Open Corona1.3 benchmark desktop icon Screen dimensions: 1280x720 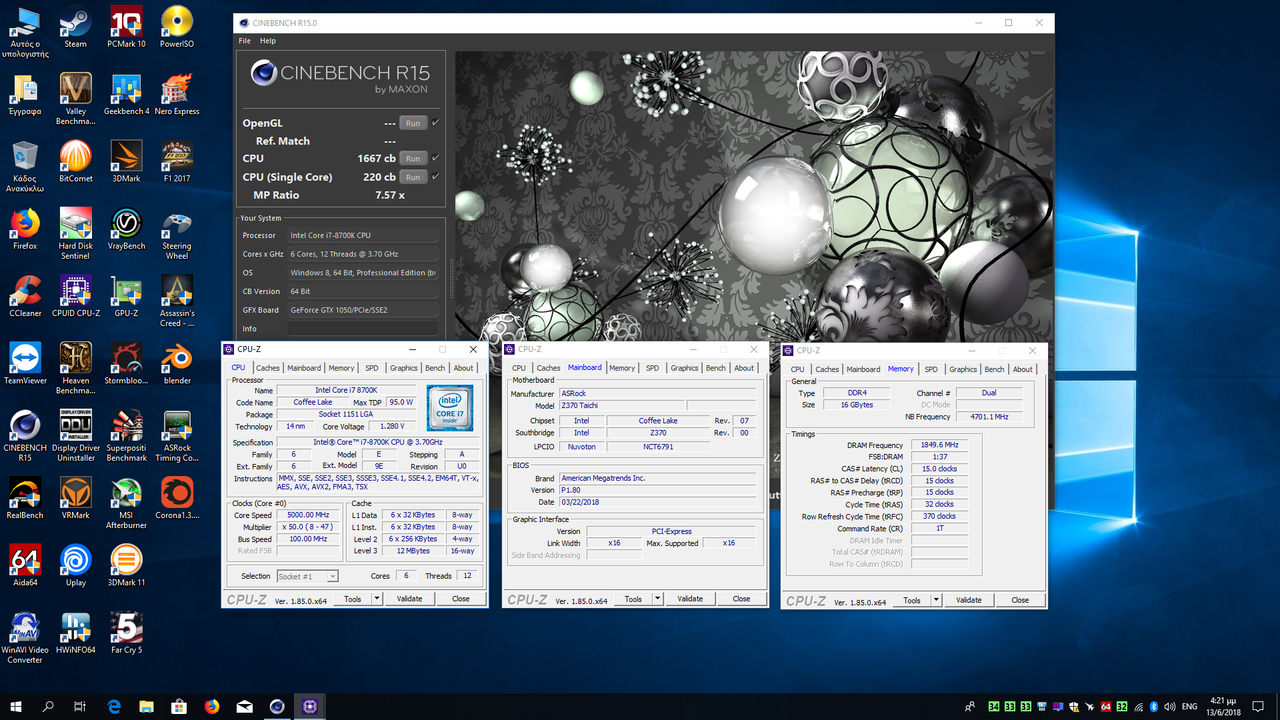pyautogui.click(x=177, y=497)
